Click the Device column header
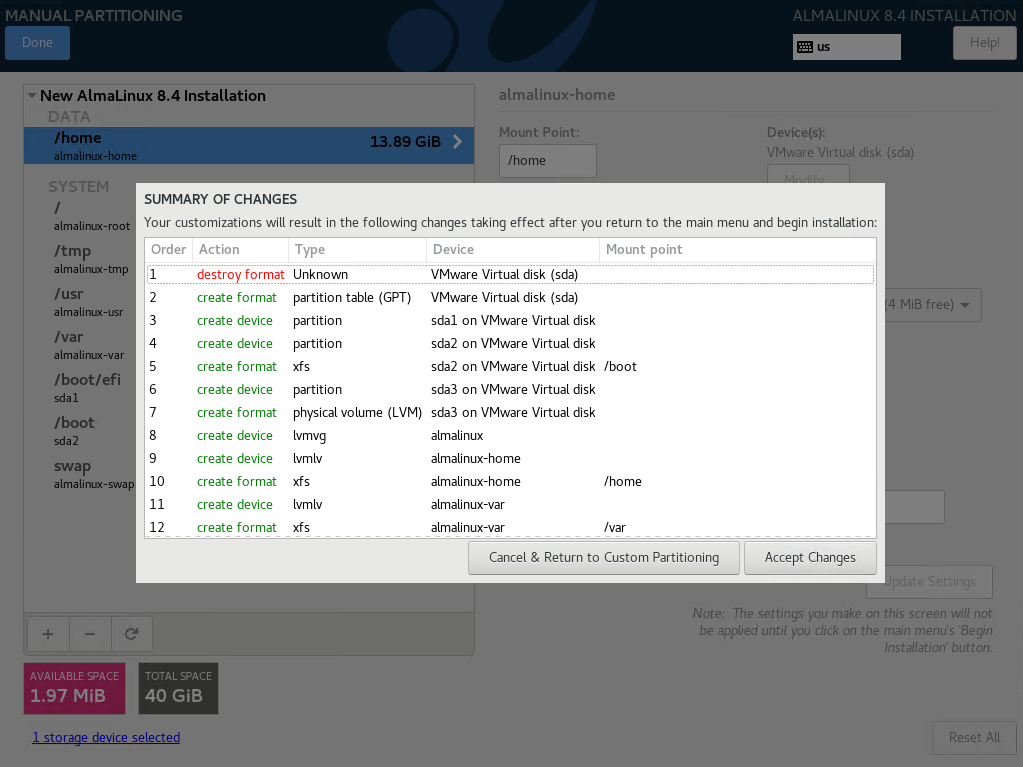 pyautogui.click(x=512, y=250)
